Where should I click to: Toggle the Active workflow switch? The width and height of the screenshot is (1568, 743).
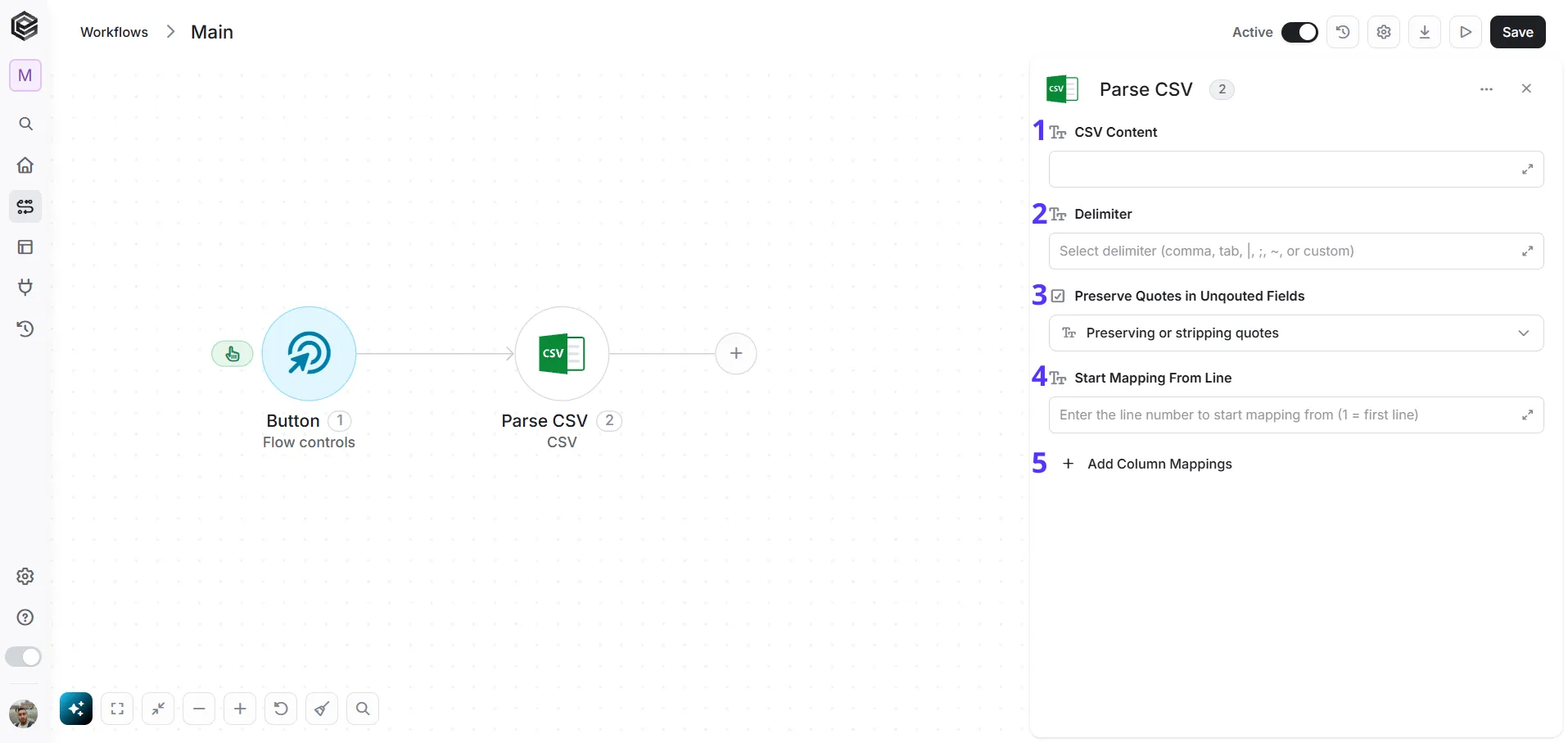click(x=1299, y=32)
